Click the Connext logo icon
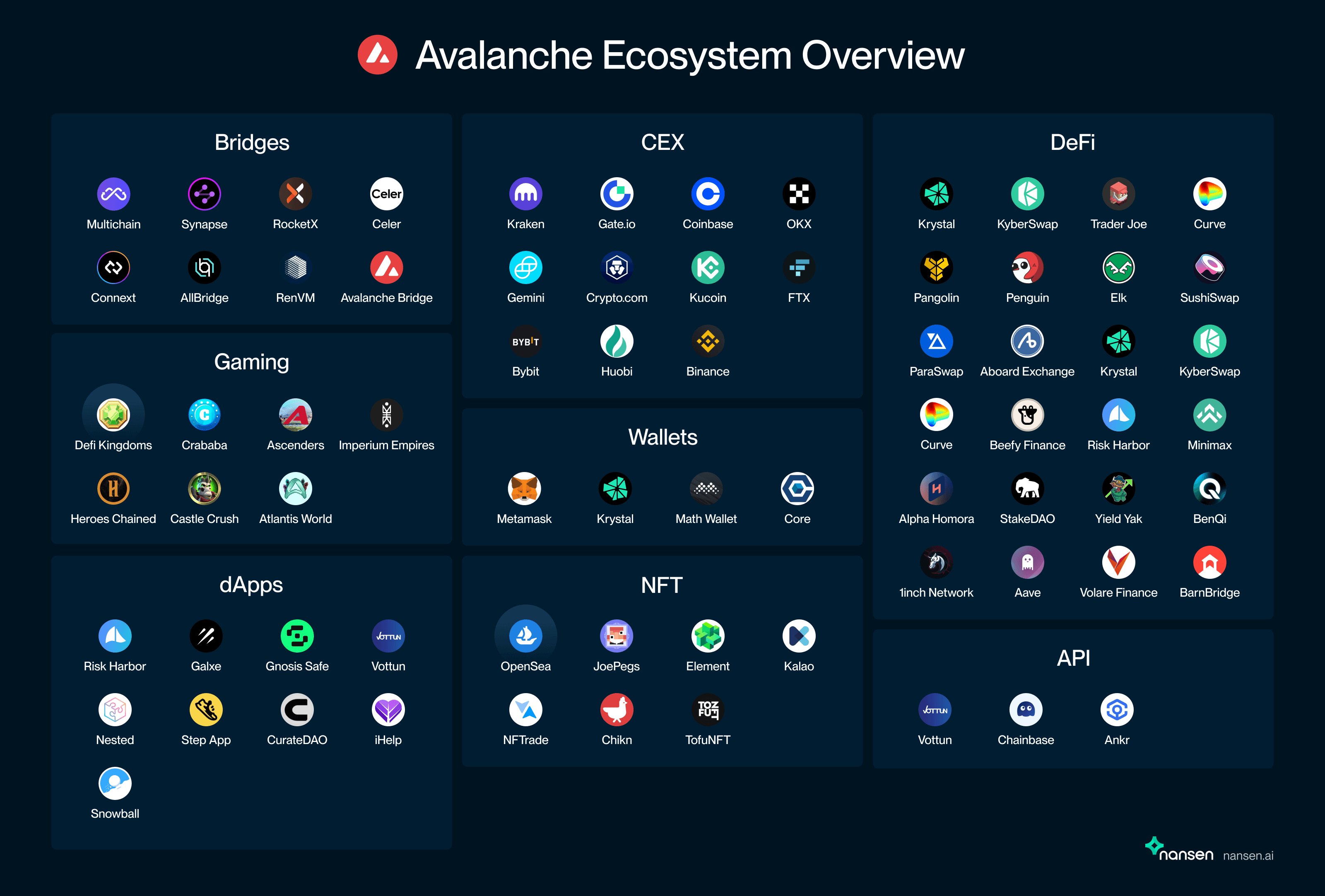 (113, 267)
